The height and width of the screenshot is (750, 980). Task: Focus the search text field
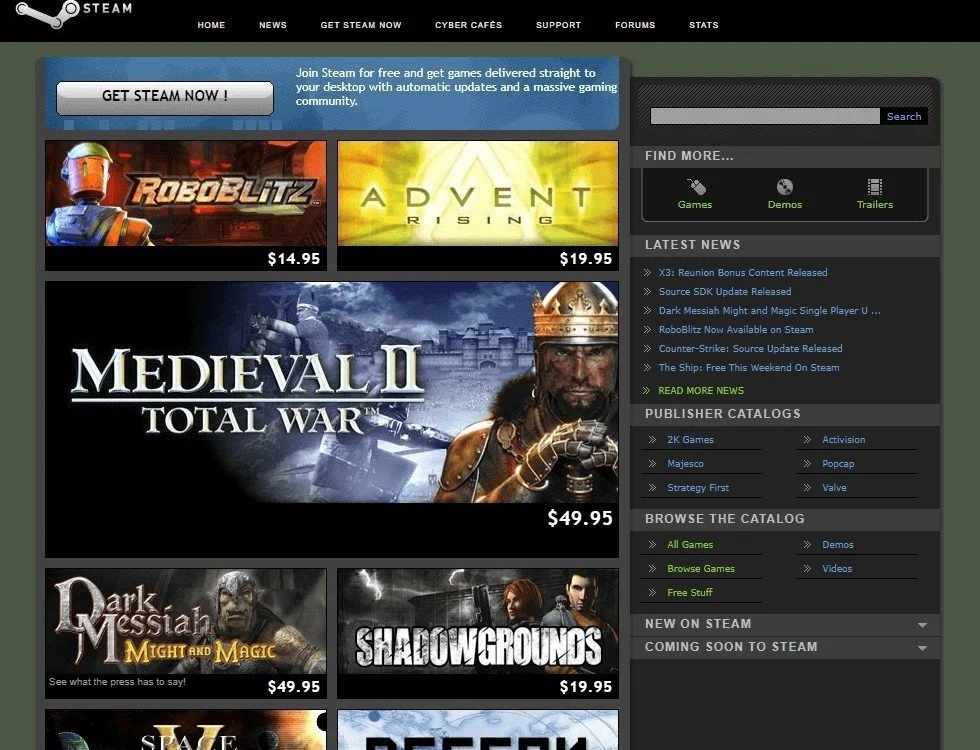765,116
